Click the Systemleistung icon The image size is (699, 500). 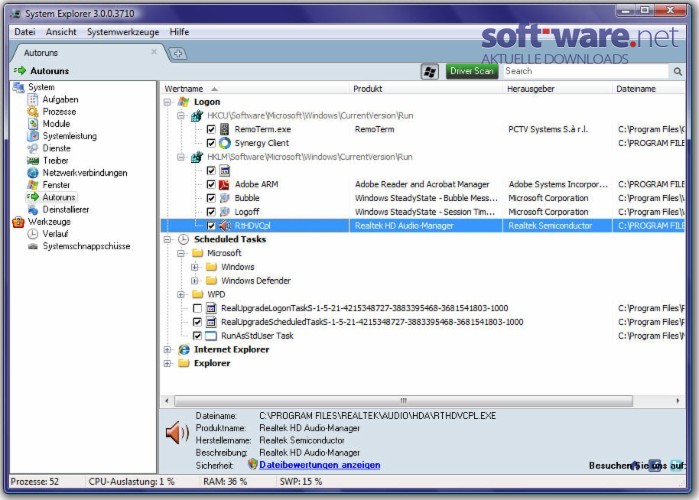tap(33, 136)
